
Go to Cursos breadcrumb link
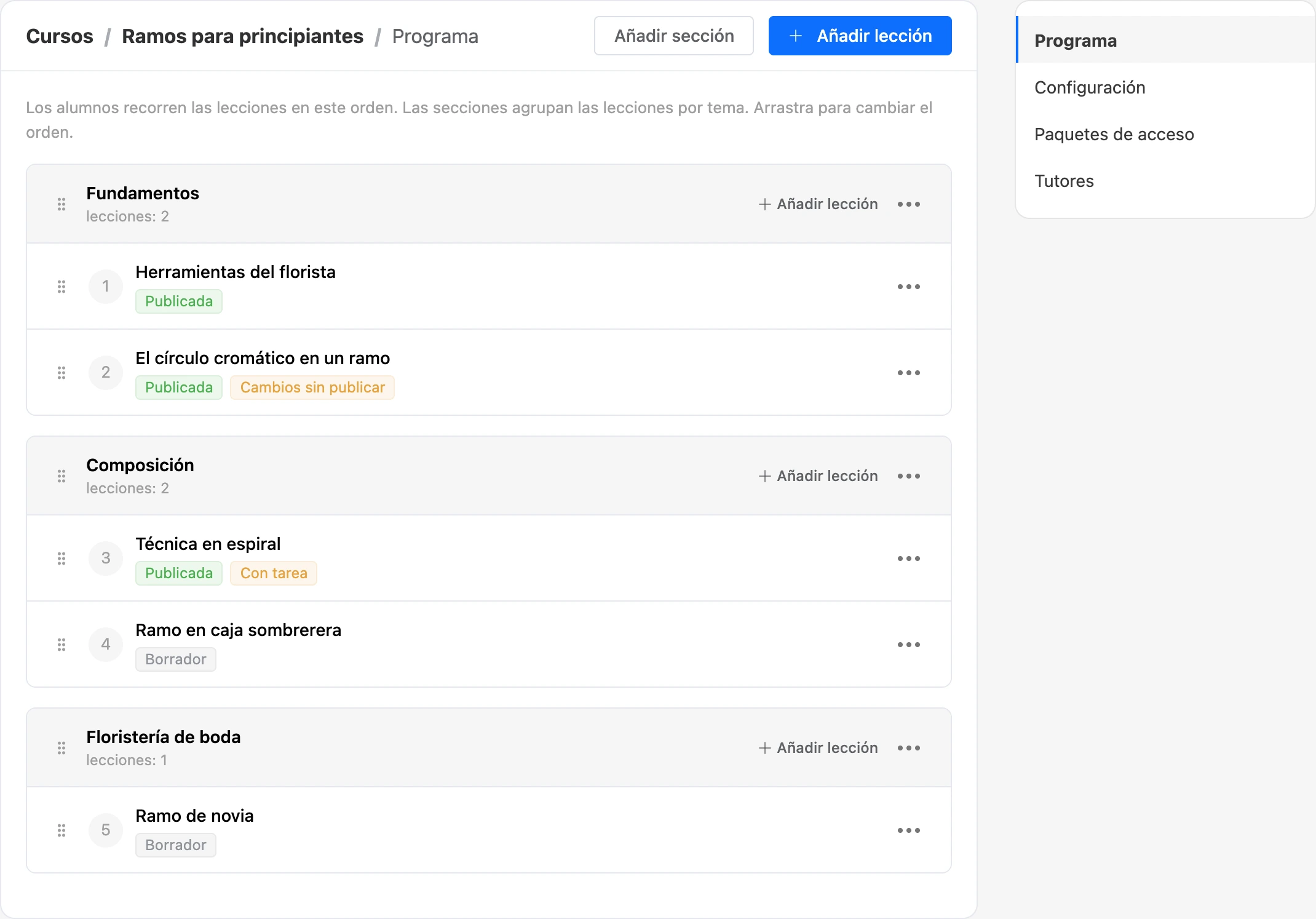pyautogui.click(x=60, y=36)
